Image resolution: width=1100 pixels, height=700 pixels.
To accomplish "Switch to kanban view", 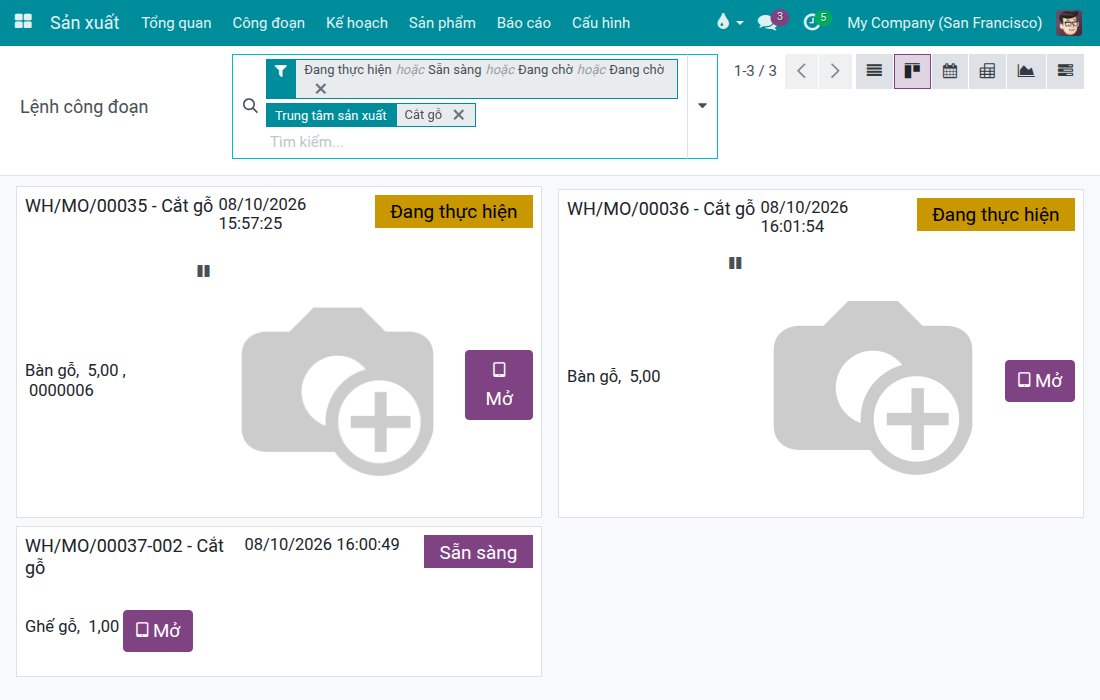I will [912, 71].
